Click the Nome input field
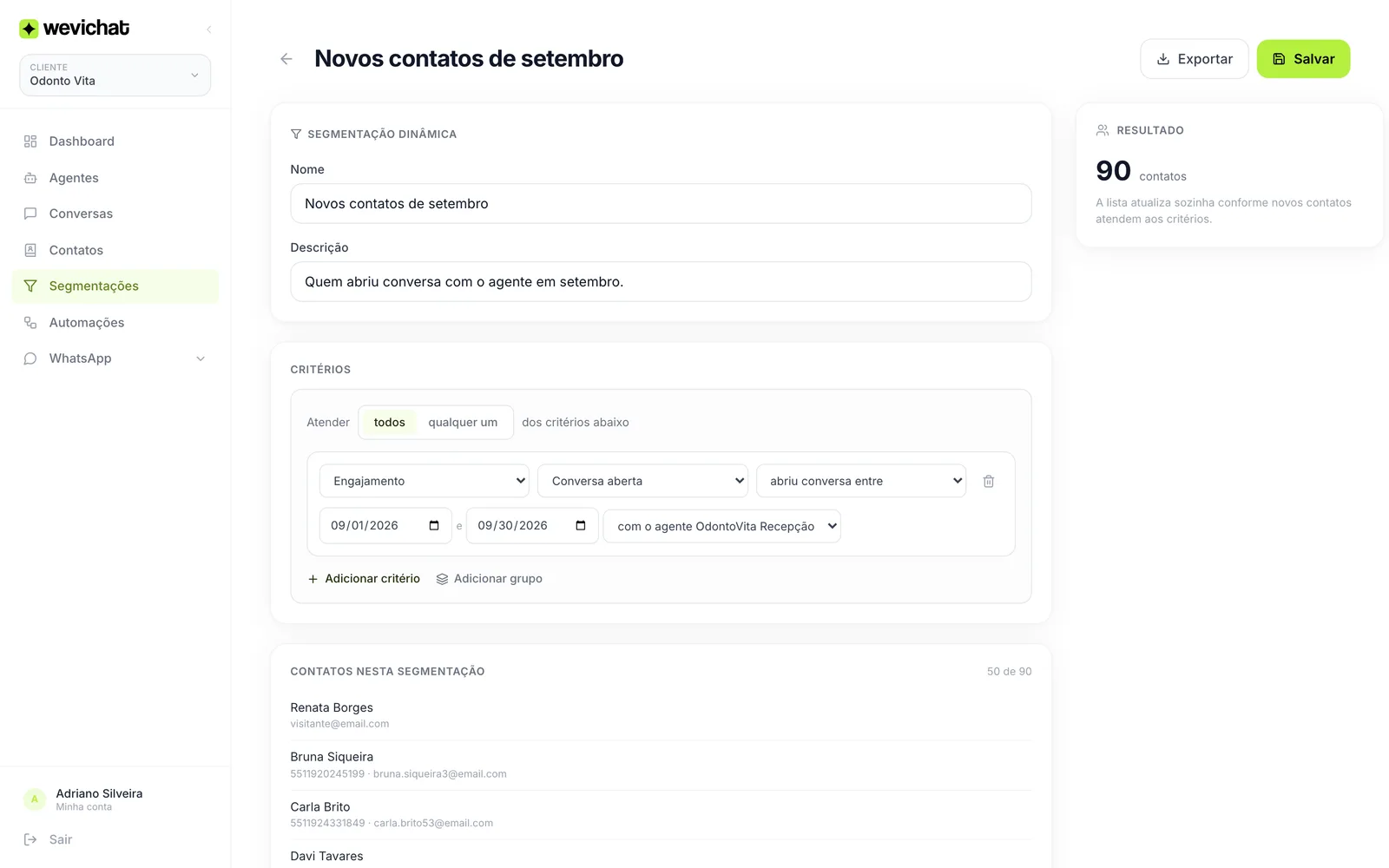The image size is (1389, 868). [661, 203]
